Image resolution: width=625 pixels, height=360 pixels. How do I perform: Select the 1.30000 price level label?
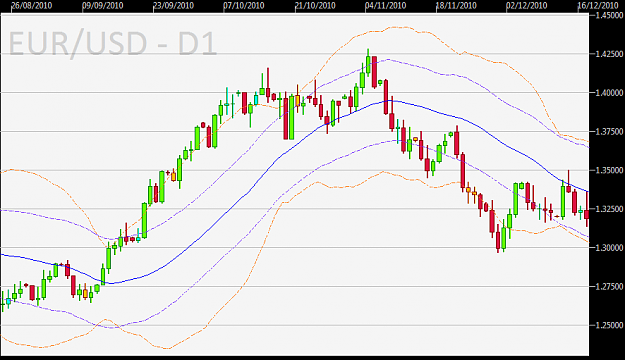coord(609,248)
